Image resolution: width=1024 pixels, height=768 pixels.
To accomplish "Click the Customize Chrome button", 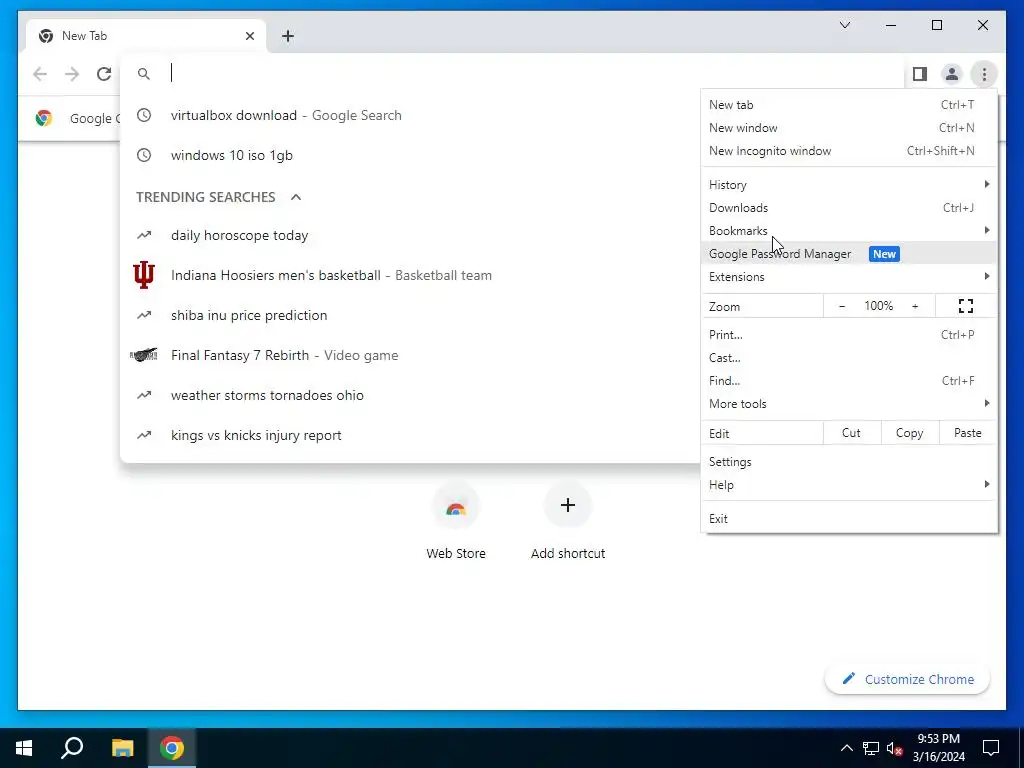I will click(x=908, y=679).
